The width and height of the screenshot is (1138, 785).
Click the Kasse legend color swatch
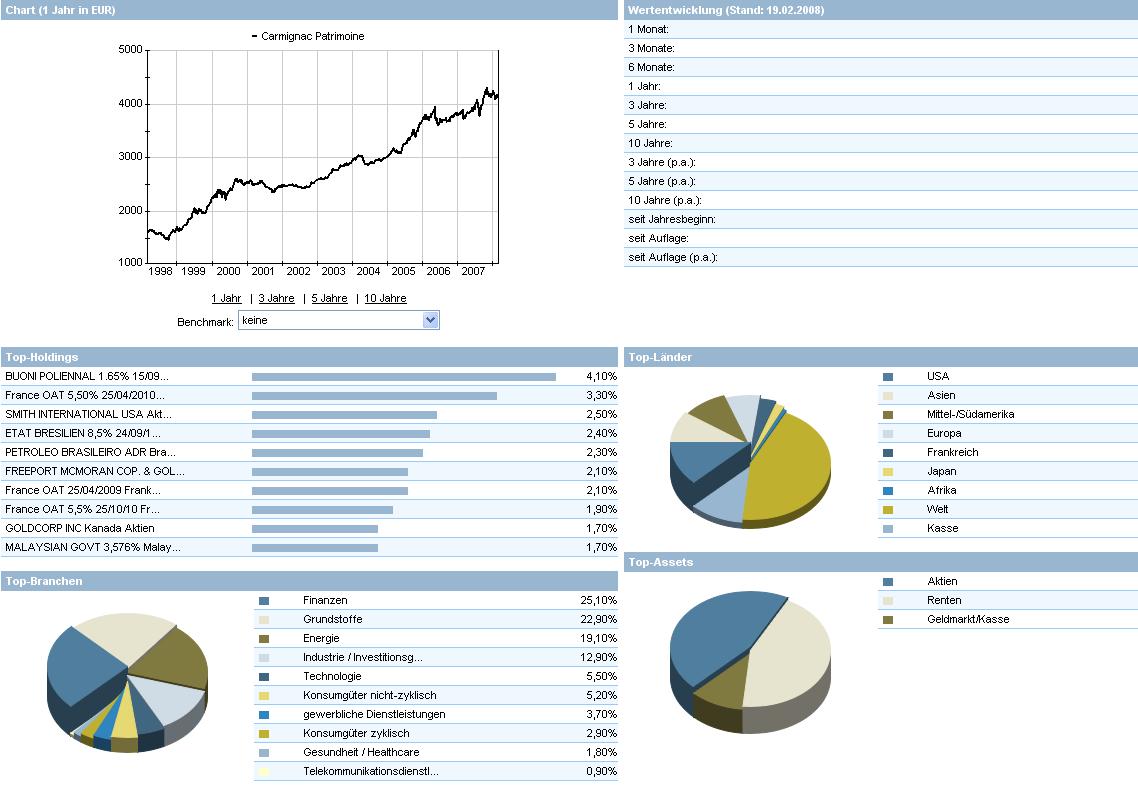[888, 529]
